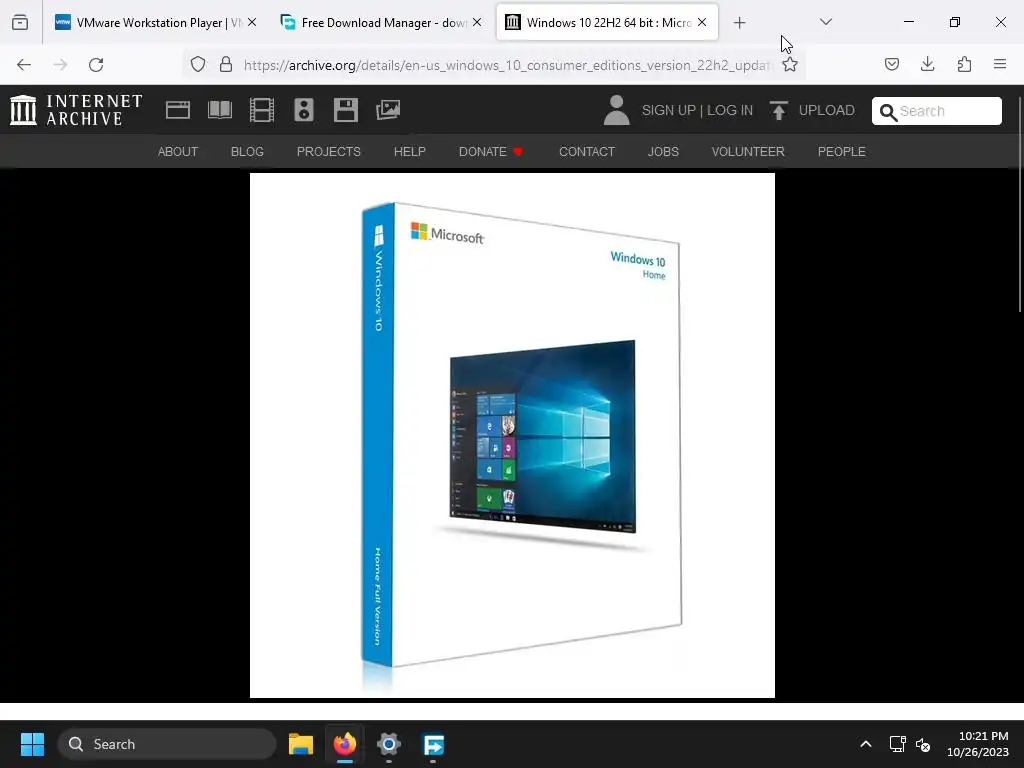Screen dimensions: 1024x768
Task: Click the magnifier icon in the Archive search box
Action: coord(888,112)
